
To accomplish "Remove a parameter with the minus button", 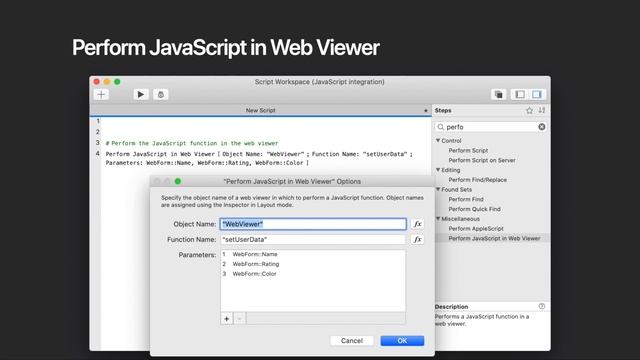I will pos(240,319).
